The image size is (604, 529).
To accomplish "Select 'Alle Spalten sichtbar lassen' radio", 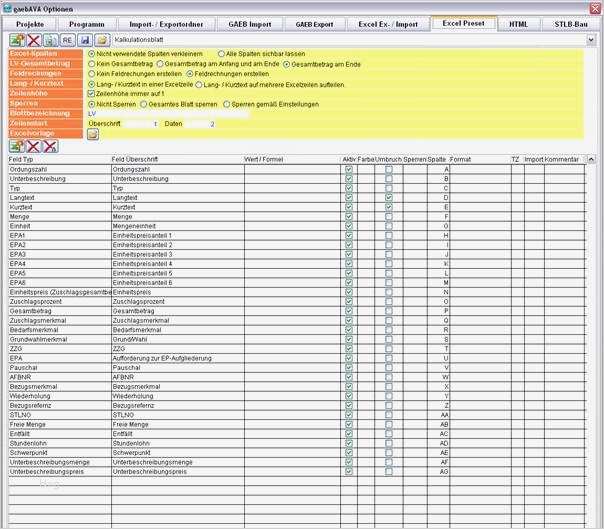I will pyautogui.click(x=221, y=54).
